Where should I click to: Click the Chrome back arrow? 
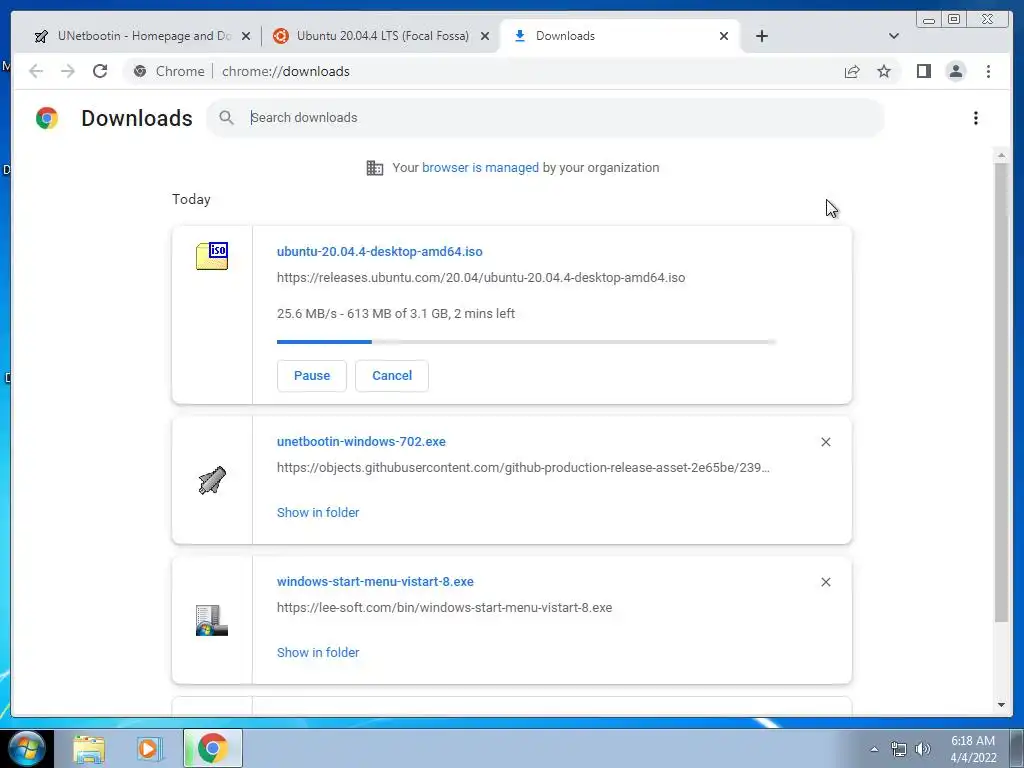(x=36, y=71)
